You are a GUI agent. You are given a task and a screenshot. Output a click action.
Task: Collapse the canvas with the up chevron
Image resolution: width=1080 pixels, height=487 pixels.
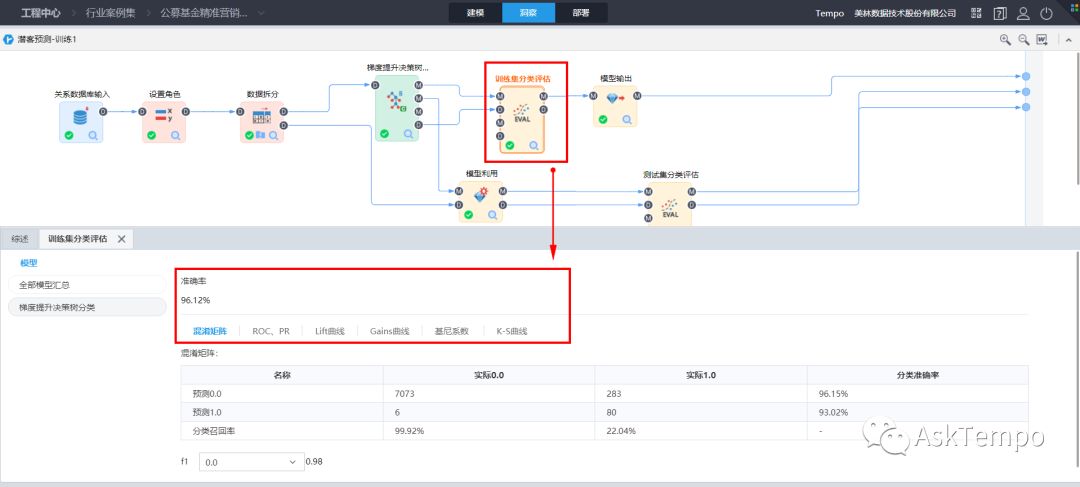(1068, 39)
